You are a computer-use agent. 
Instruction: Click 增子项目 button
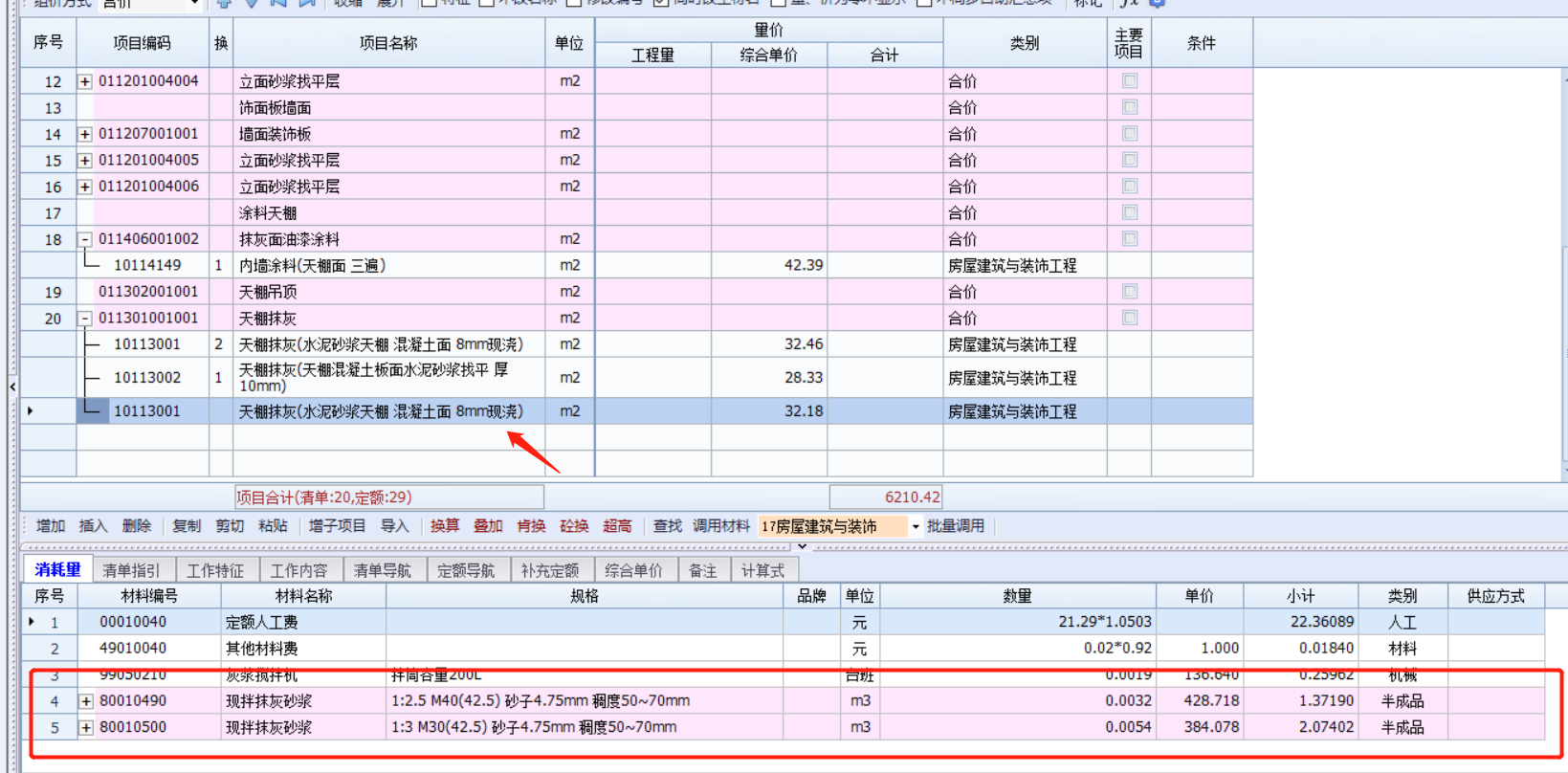(x=337, y=526)
